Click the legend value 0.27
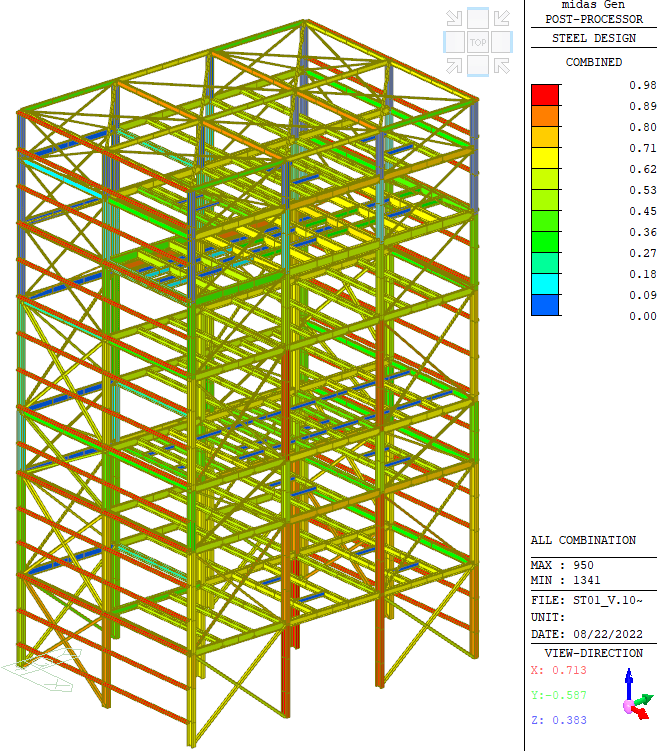Viewport: 663px width, 751px height. click(643, 253)
